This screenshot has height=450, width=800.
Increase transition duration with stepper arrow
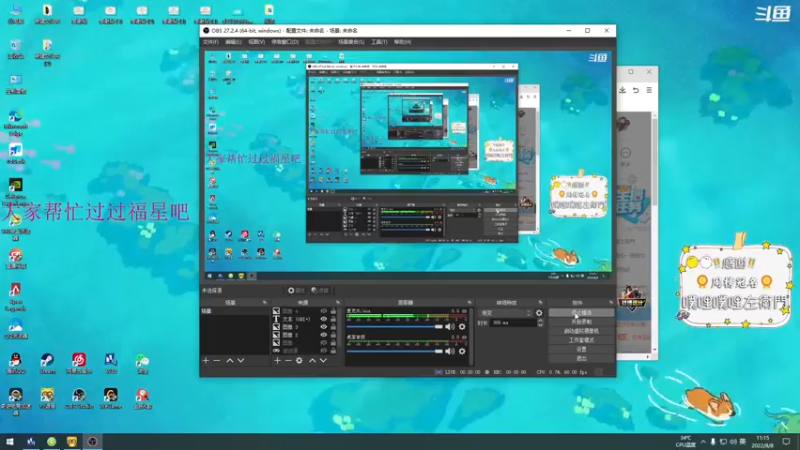[x=540, y=321]
